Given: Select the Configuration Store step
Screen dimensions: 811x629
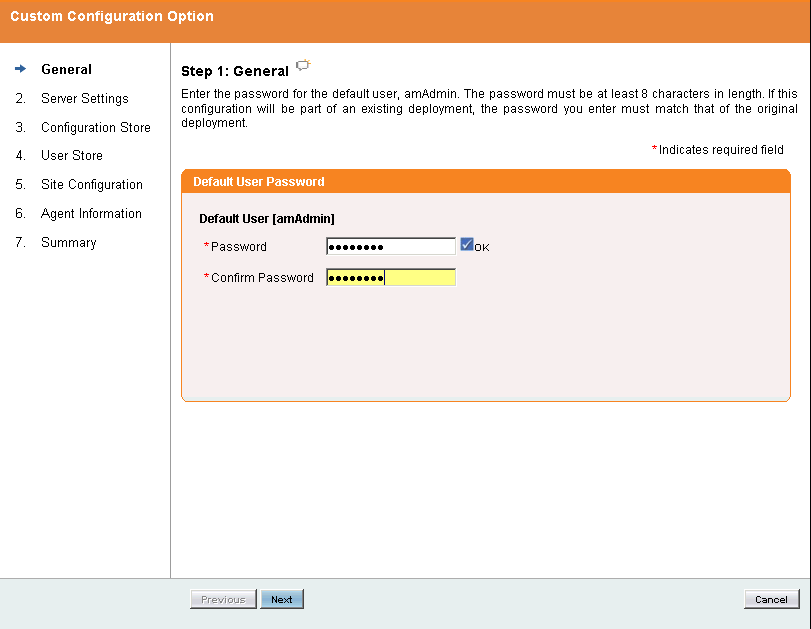Looking at the screenshot, I should click(x=96, y=127).
